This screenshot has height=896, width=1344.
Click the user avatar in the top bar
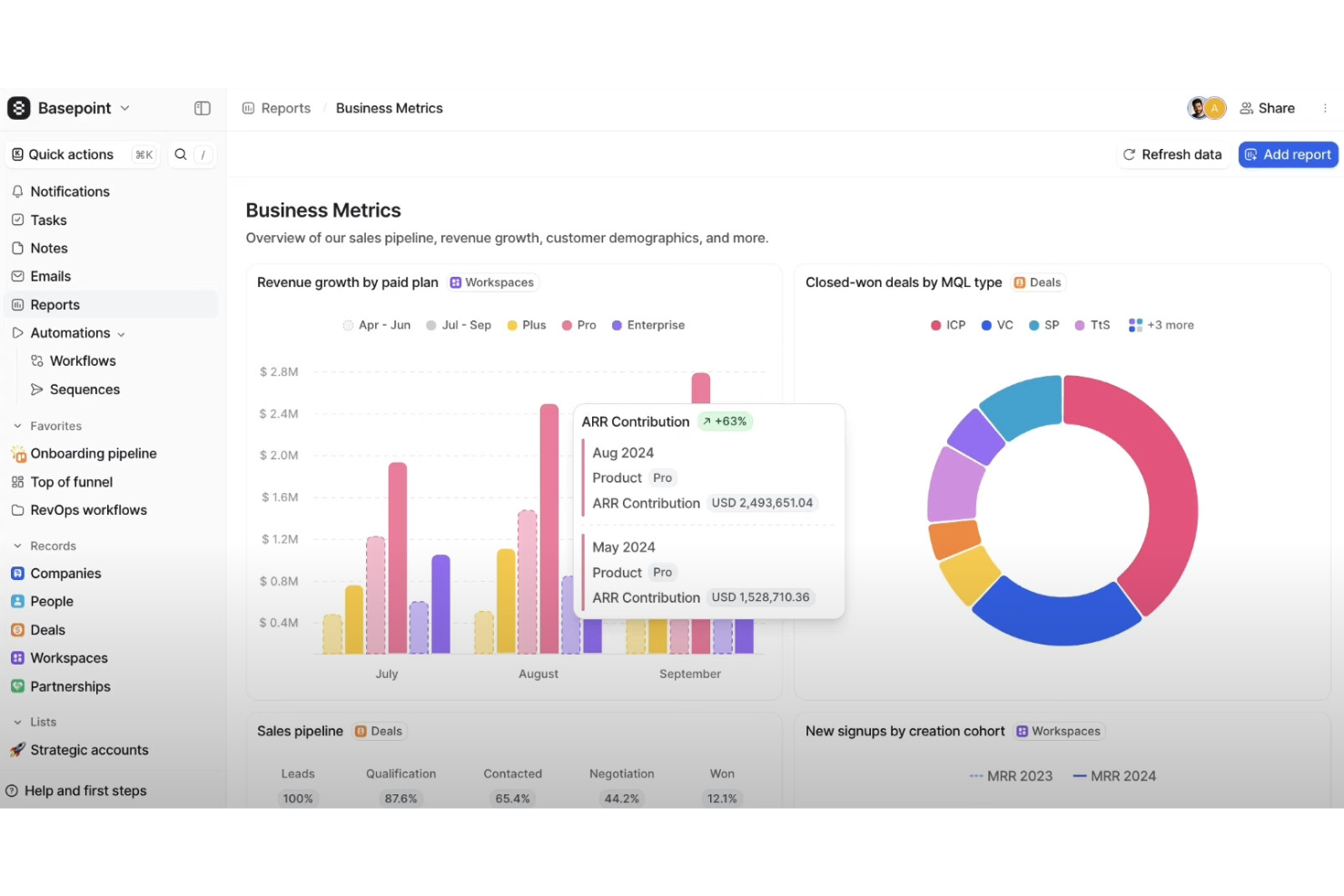coord(1199,107)
